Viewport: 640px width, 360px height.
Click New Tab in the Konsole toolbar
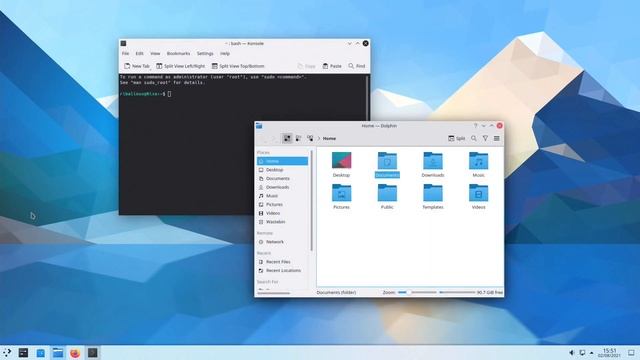click(137, 66)
